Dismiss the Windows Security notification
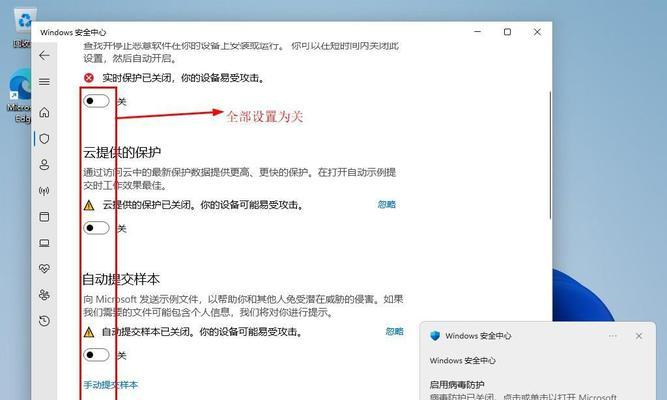 pos(639,336)
